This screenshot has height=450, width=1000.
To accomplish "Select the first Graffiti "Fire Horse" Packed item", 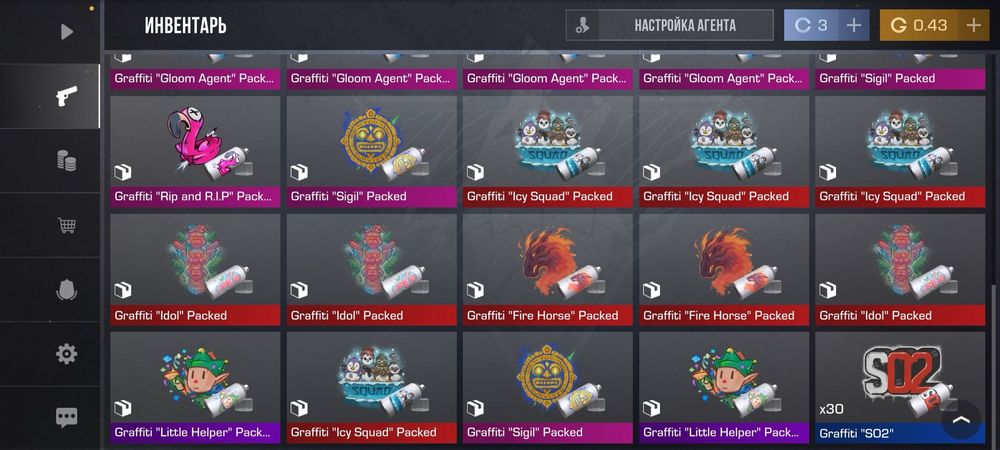I will [548, 270].
